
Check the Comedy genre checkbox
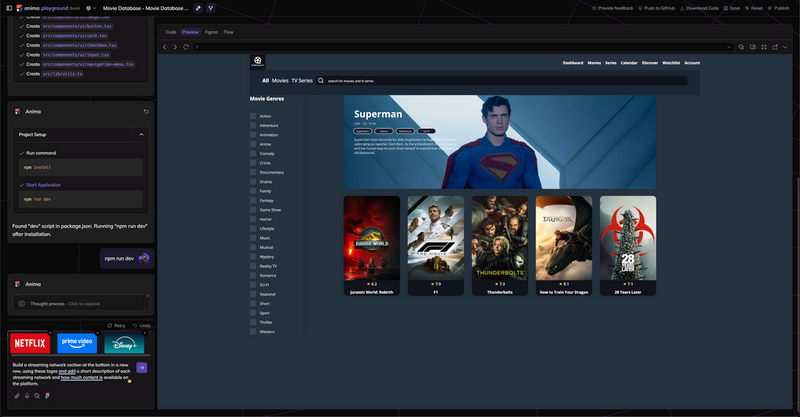[253, 154]
